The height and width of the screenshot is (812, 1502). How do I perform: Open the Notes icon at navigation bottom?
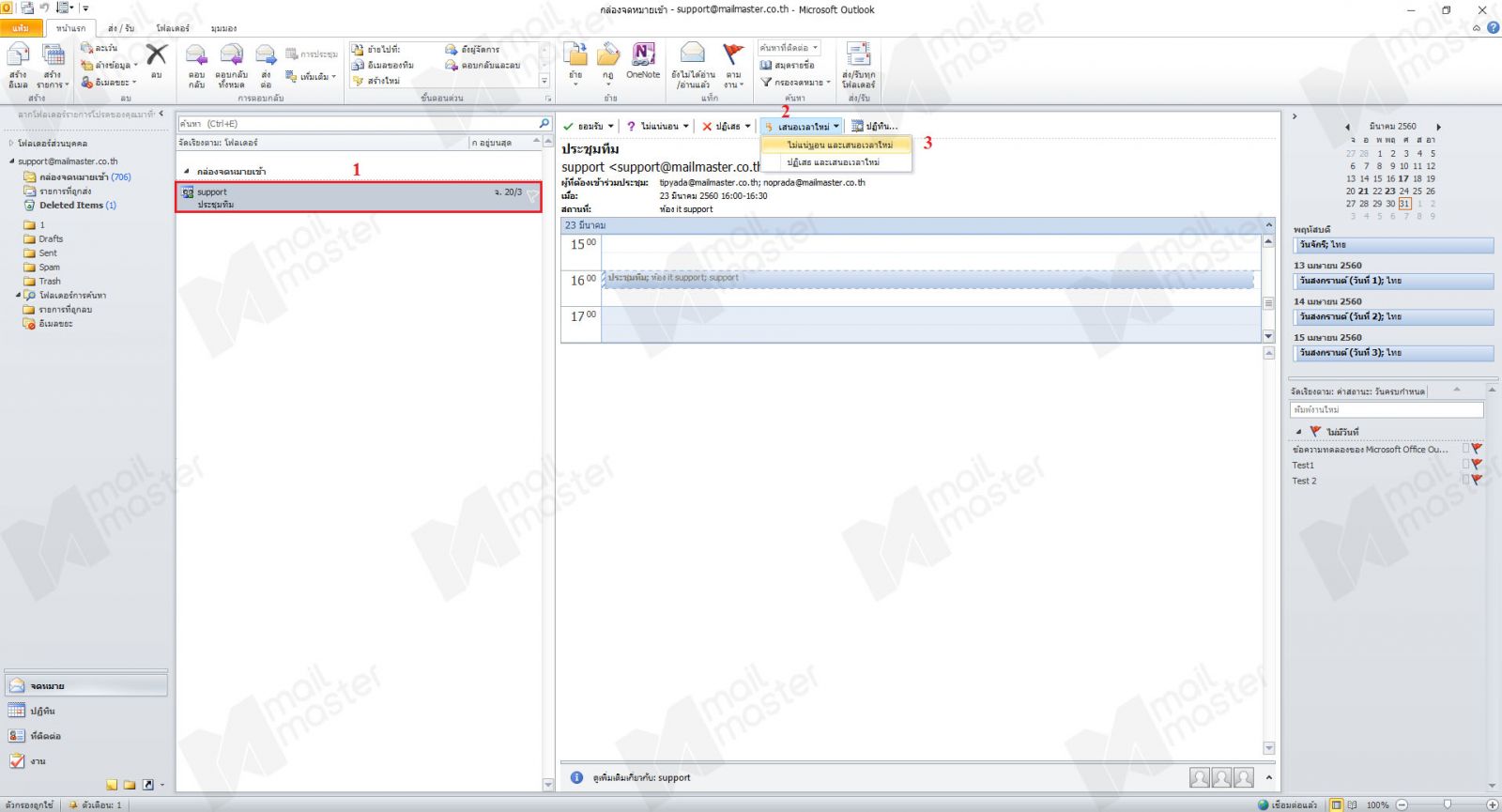(113, 785)
